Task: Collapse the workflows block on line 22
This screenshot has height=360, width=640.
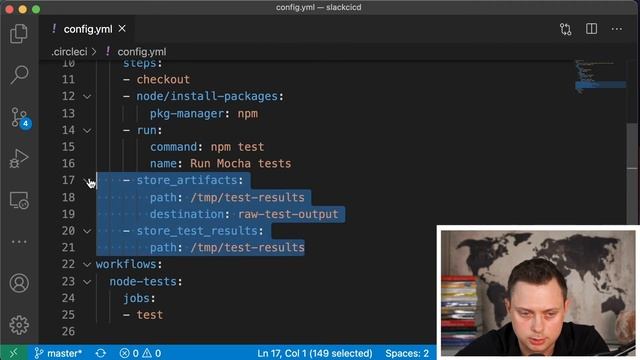Action: pyautogui.click(x=87, y=264)
